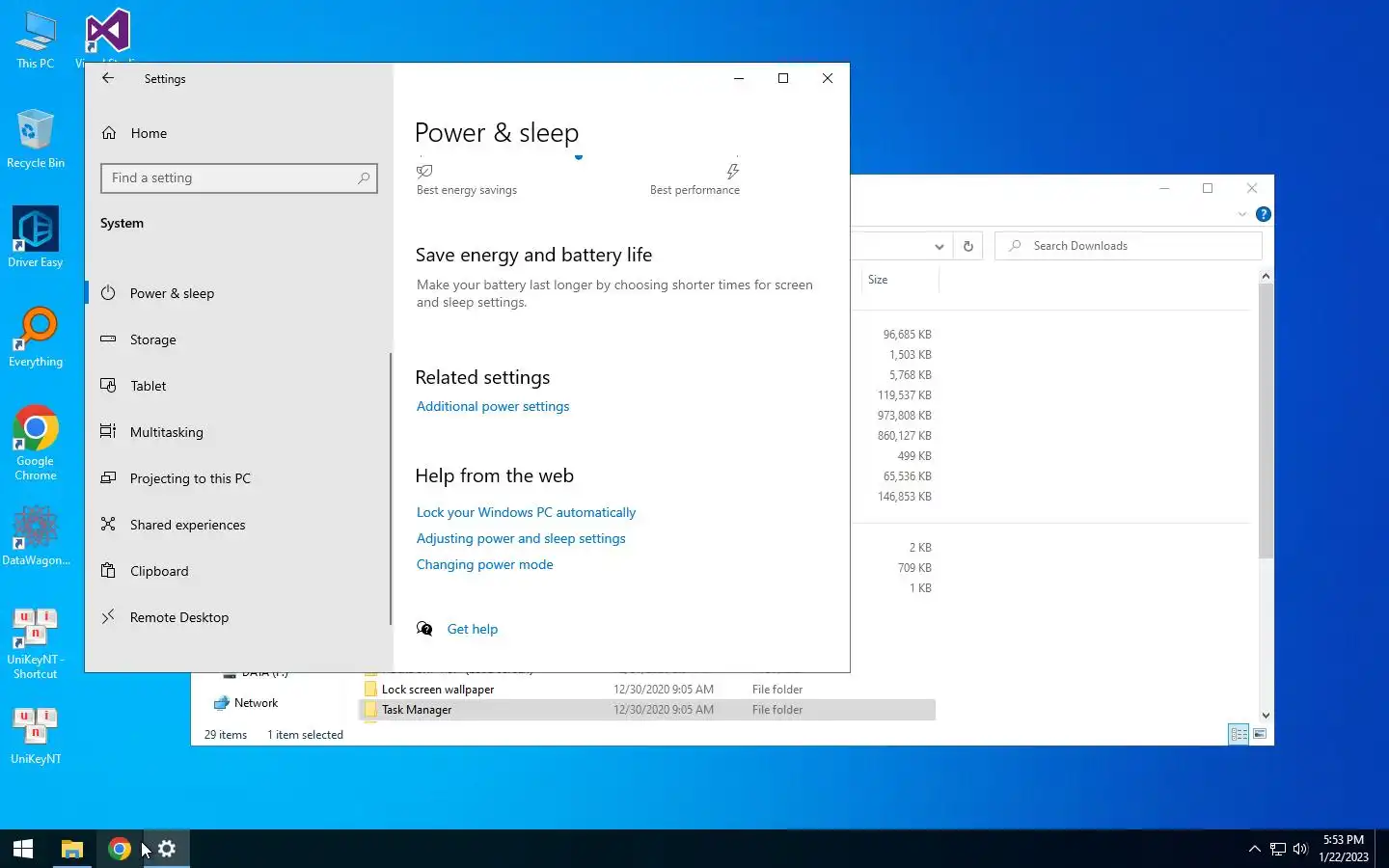This screenshot has height=868, width=1389.
Task: Switch Explorer to large thumbnails view icon
Action: [x=1260, y=734]
